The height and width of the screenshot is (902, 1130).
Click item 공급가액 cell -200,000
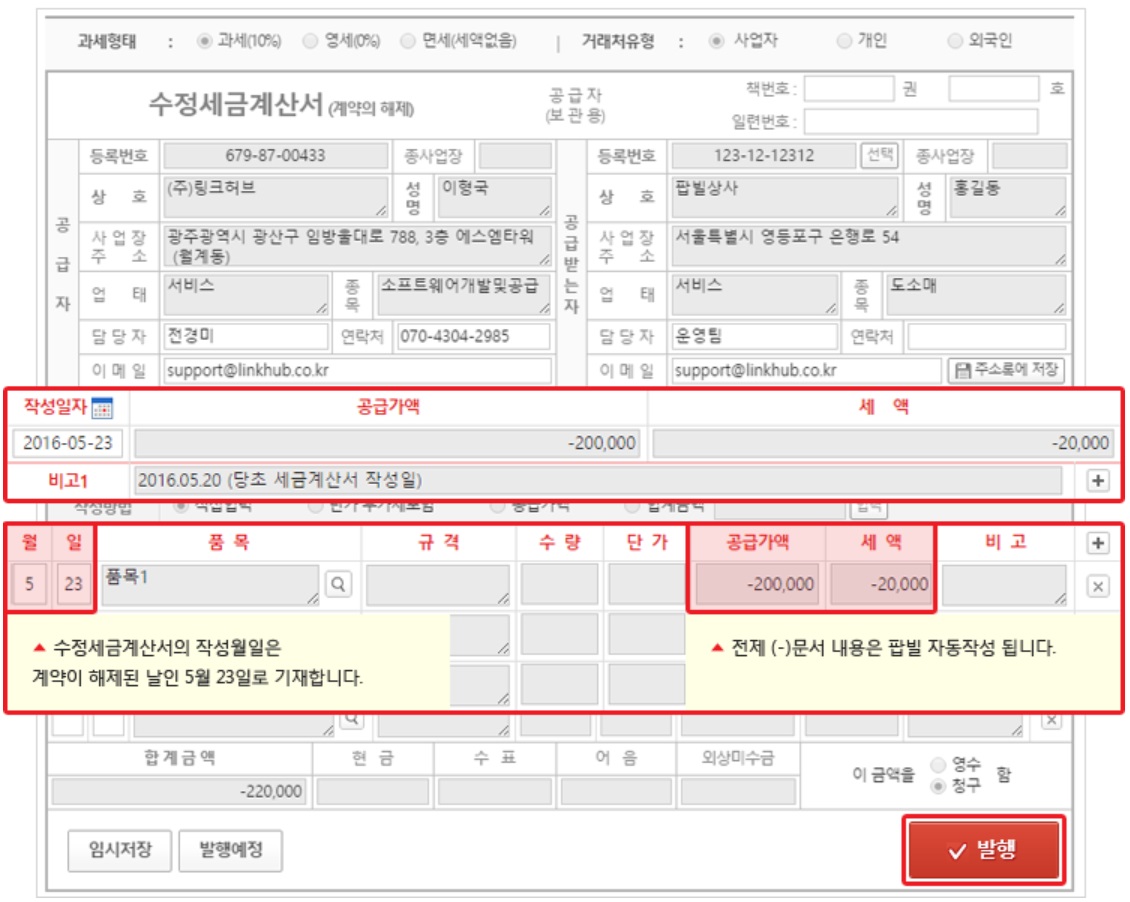(757, 584)
